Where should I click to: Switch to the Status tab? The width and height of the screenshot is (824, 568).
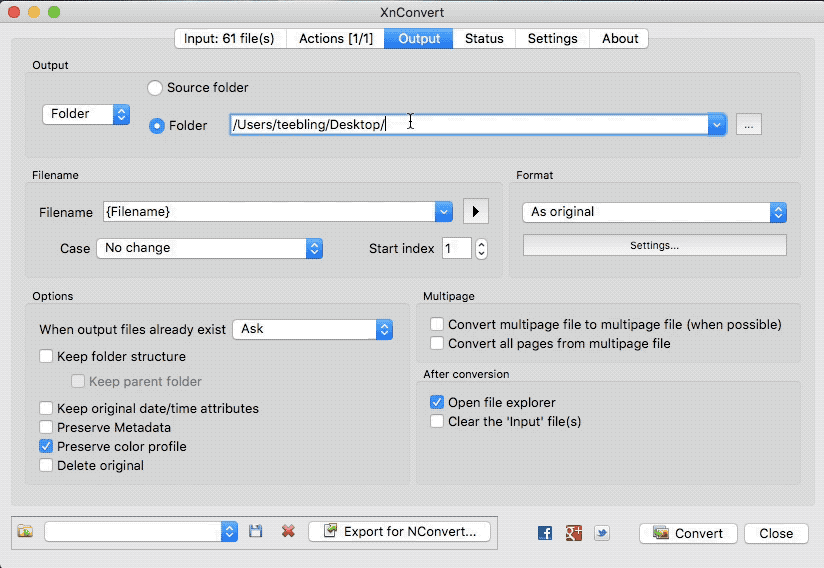point(484,39)
